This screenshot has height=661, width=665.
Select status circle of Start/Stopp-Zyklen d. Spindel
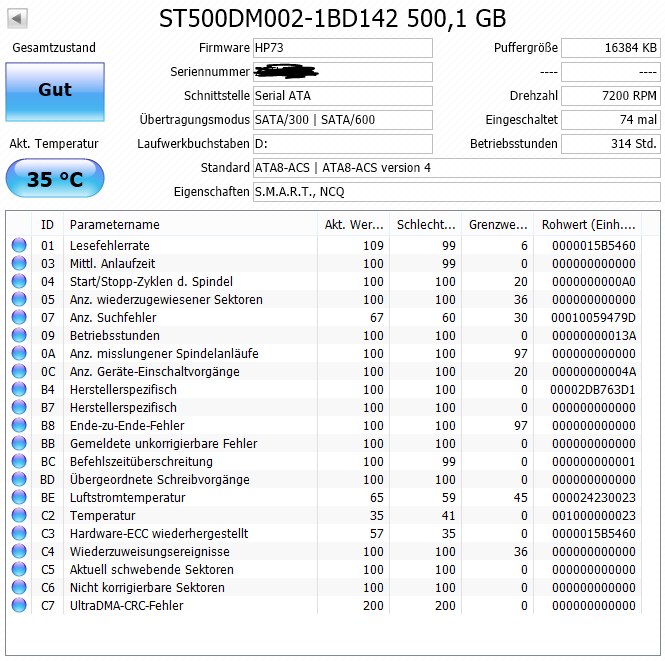click(x=19, y=281)
